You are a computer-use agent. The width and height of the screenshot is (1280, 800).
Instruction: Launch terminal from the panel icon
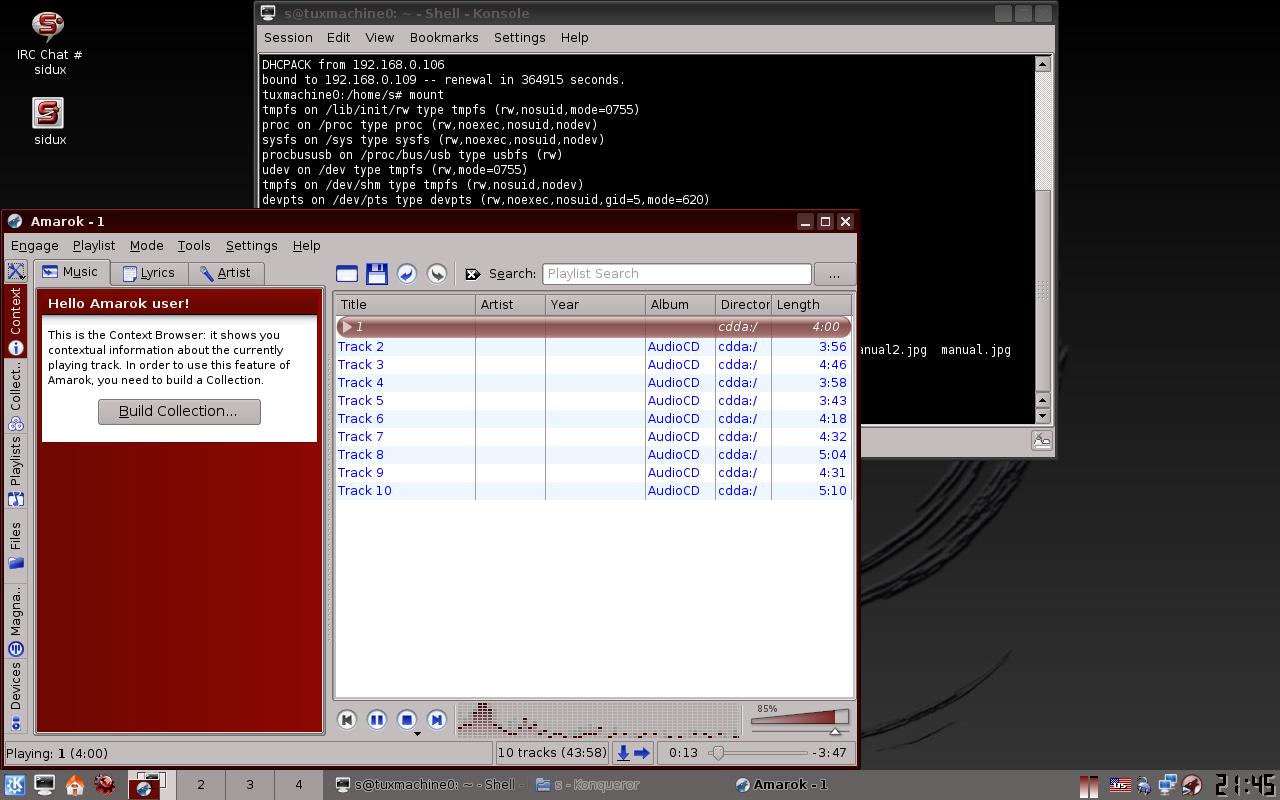coord(45,785)
